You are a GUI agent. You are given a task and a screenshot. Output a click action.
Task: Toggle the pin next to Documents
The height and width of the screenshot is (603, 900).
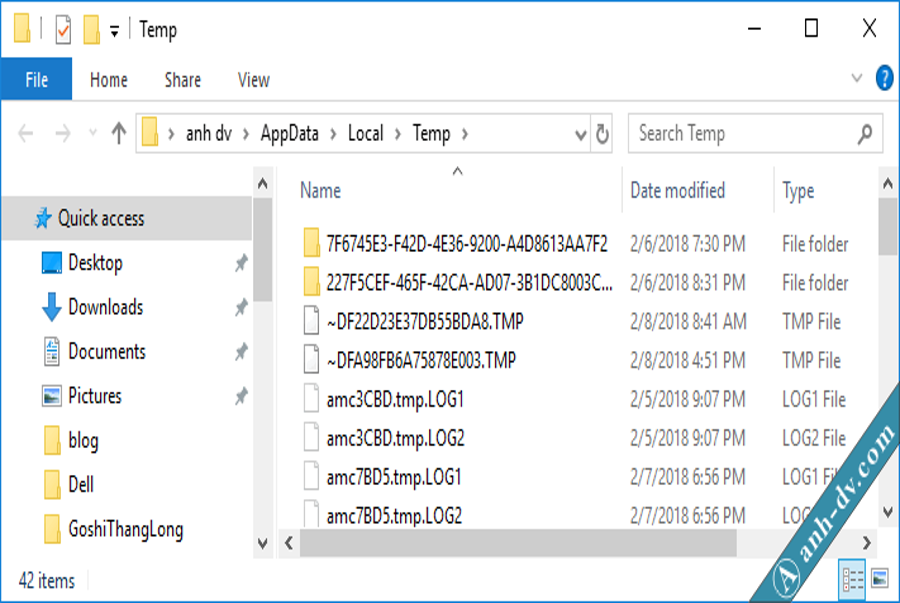tap(241, 352)
